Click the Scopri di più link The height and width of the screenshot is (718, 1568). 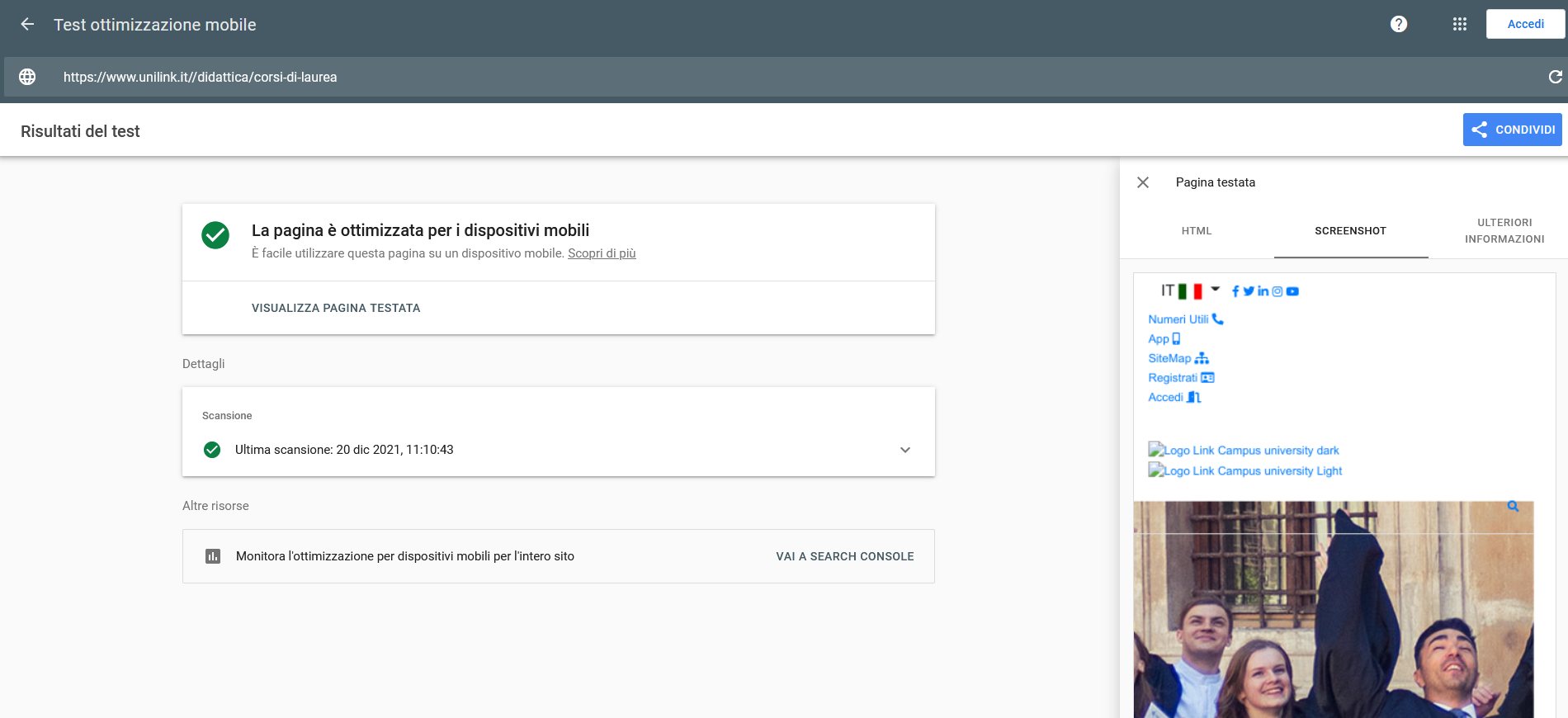point(602,253)
